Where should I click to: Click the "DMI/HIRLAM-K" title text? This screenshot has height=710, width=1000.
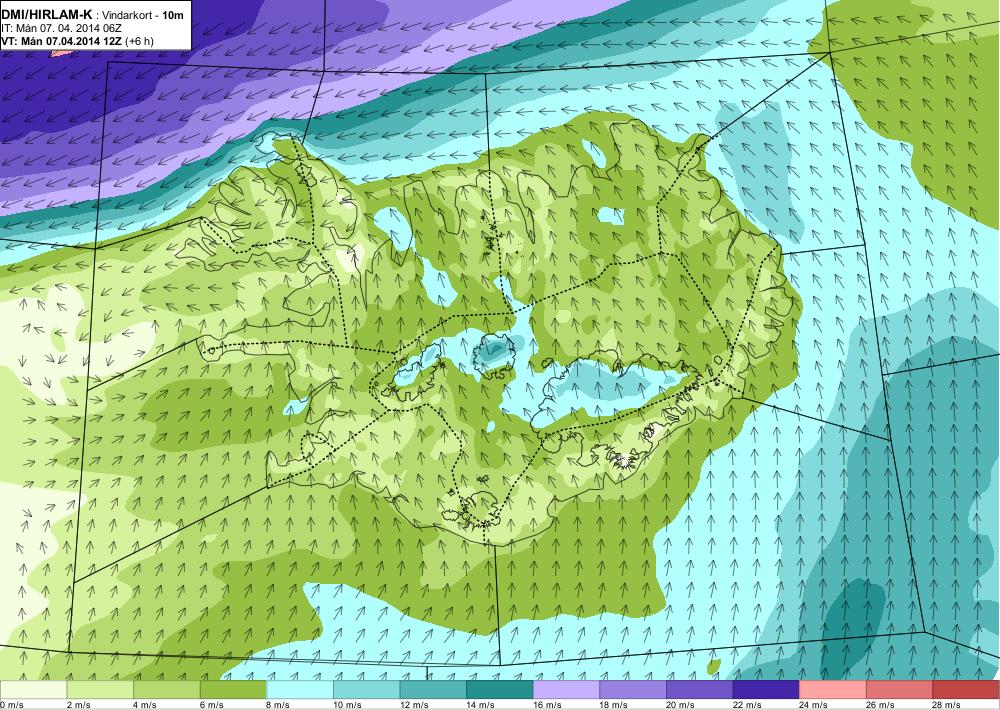[47, 15]
